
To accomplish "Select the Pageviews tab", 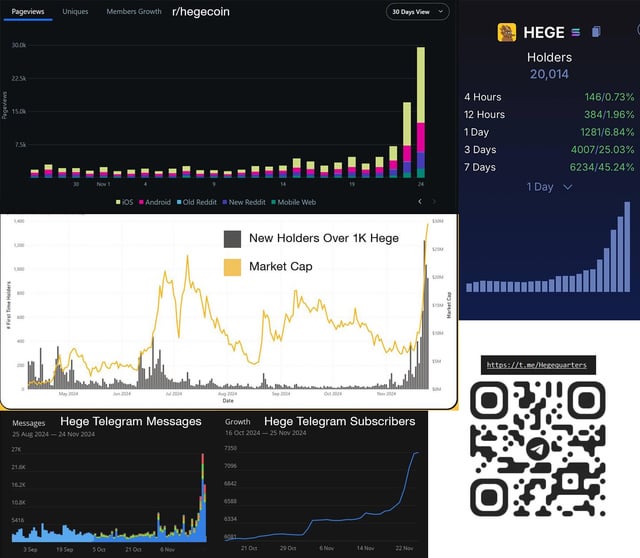I will click(27, 12).
